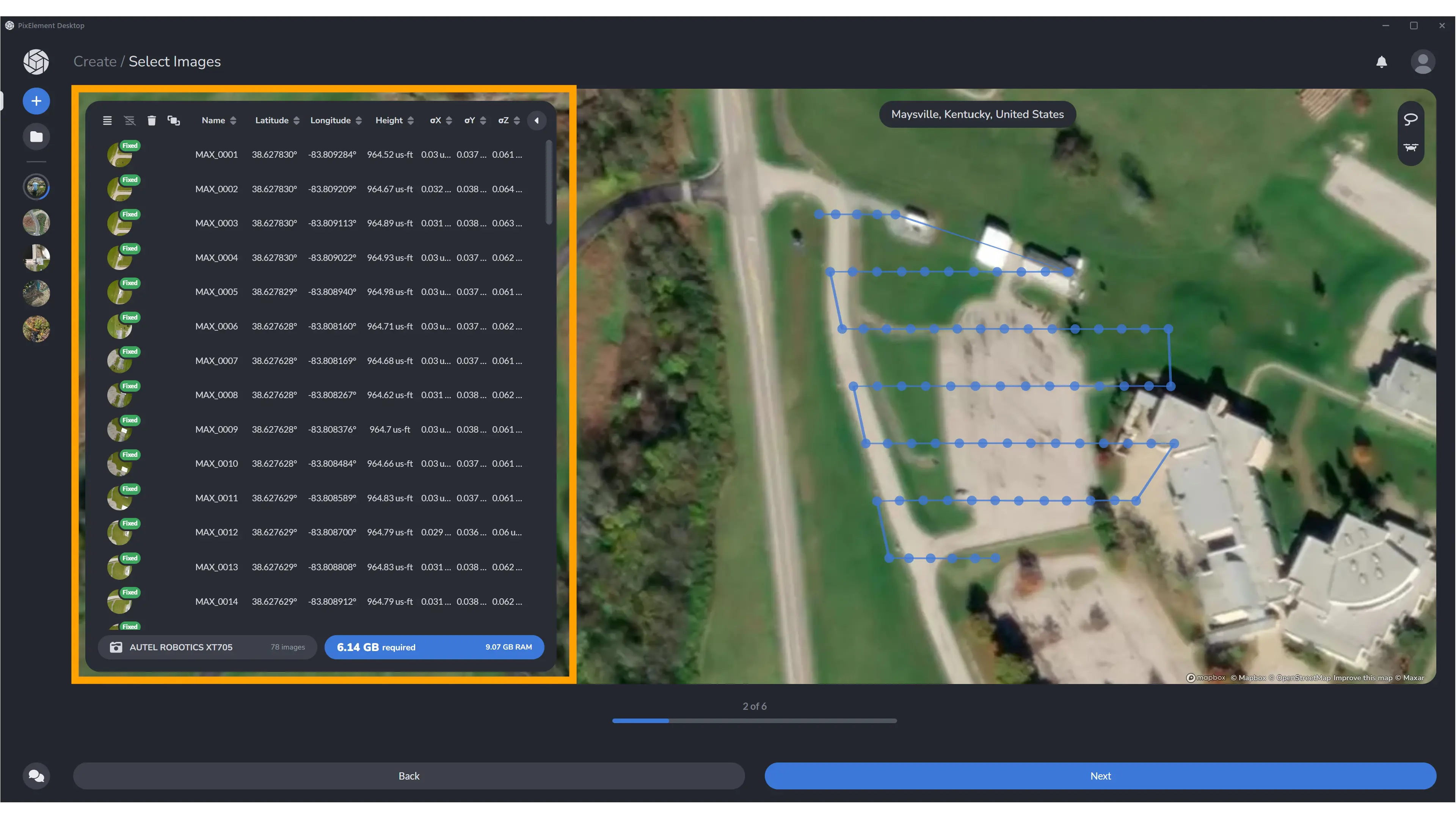1456x819 pixels.
Task: Click the select all rows icon
Action: point(107,121)
